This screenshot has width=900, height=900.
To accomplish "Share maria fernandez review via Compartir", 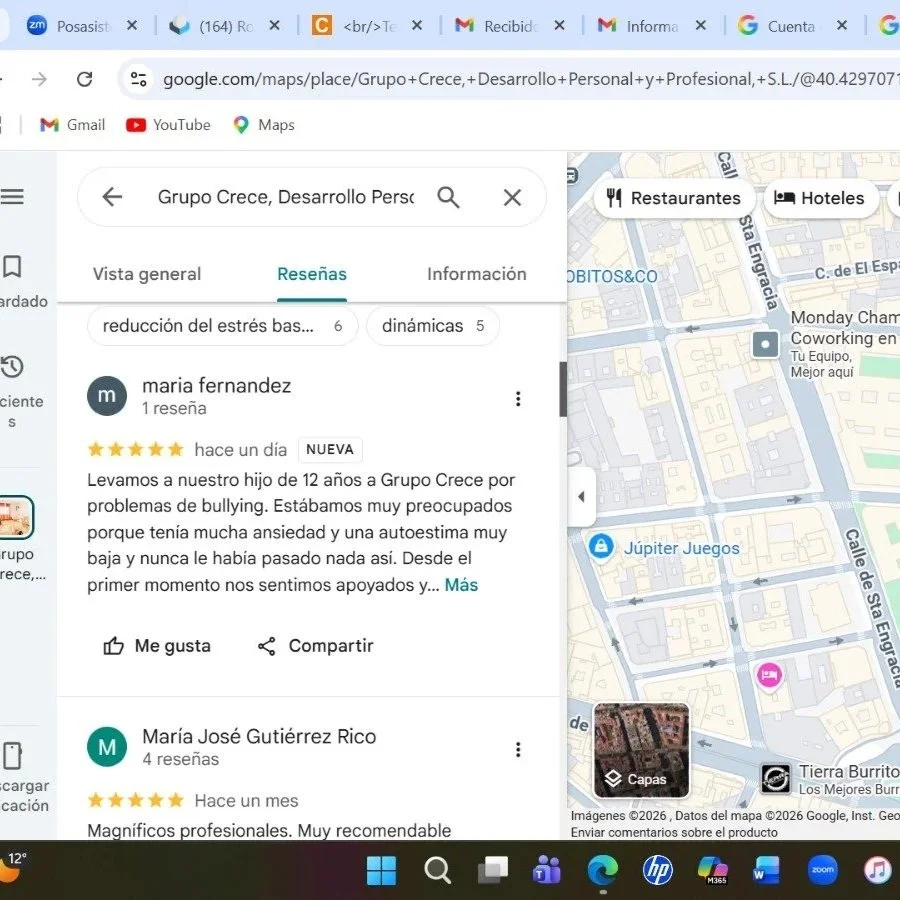I will pos(315,646).
